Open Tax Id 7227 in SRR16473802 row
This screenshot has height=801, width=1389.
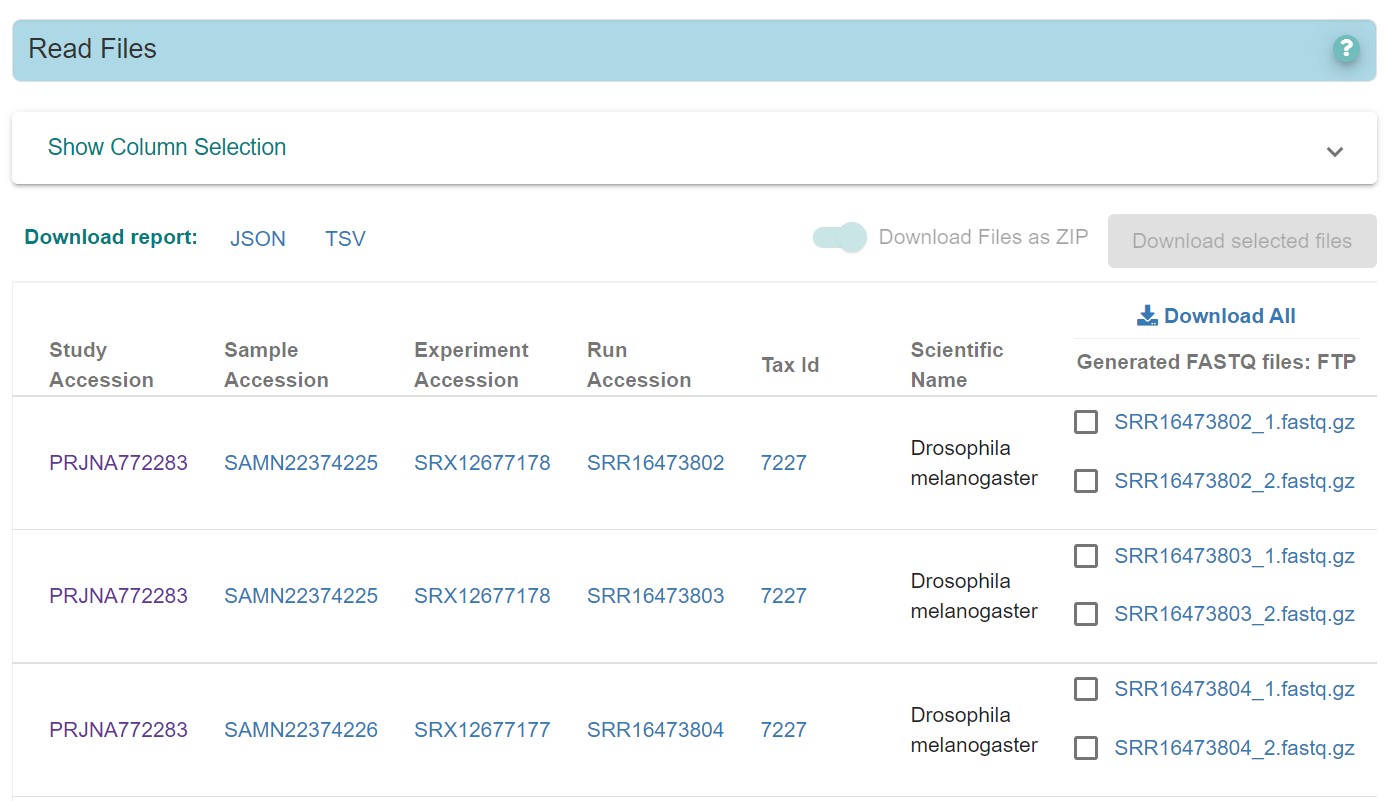click(x=783, y=463)
